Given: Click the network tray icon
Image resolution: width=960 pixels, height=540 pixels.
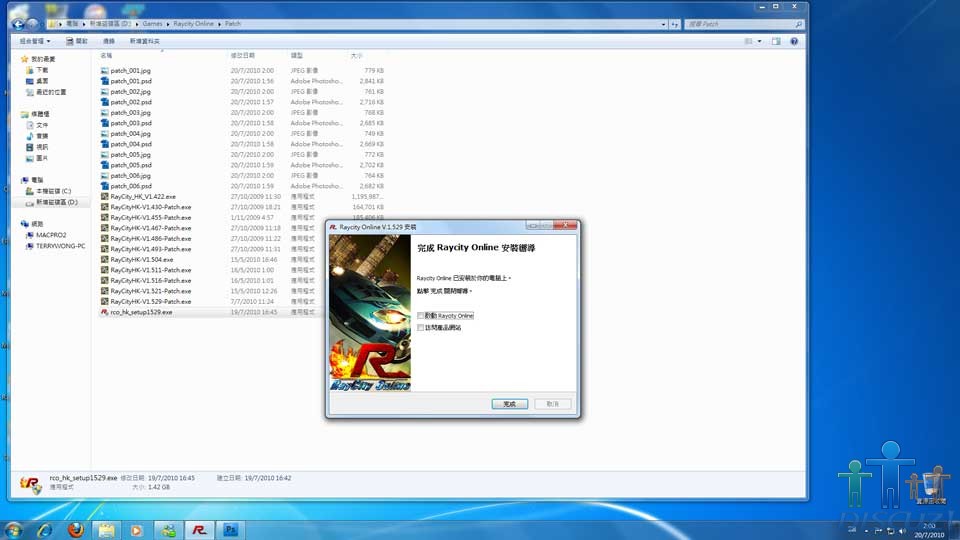Looking at the screenshot, I should pyautogui.click(x=890, y=531).
